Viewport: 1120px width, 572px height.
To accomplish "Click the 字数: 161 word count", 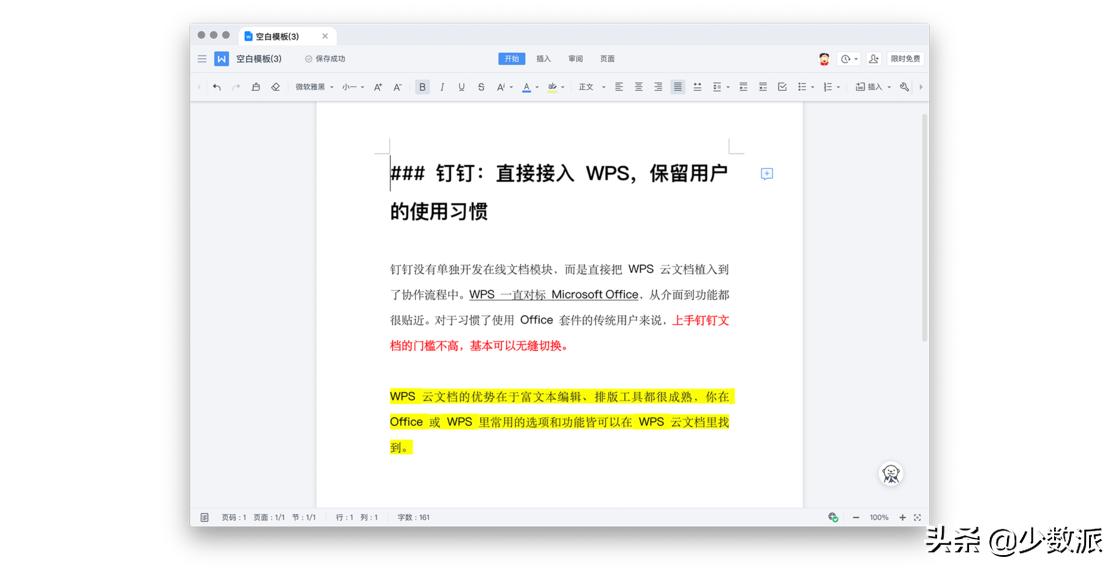I will pyautogui.click(x=414, y=517).
